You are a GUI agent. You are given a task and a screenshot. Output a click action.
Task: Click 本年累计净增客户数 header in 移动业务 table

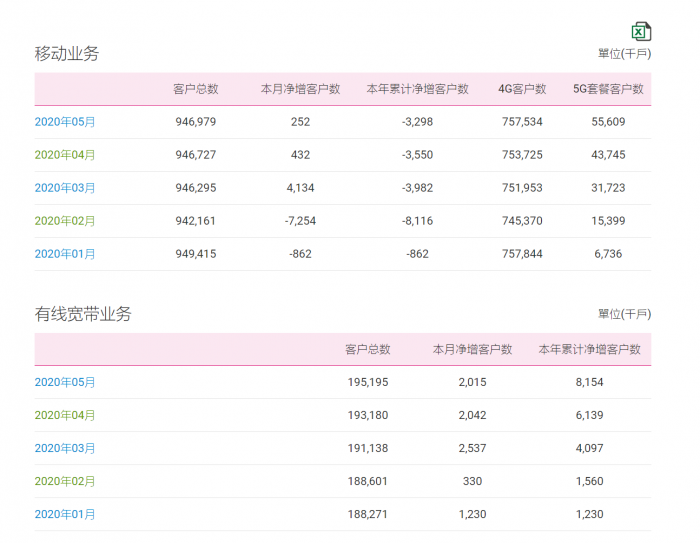coord(417,89)
